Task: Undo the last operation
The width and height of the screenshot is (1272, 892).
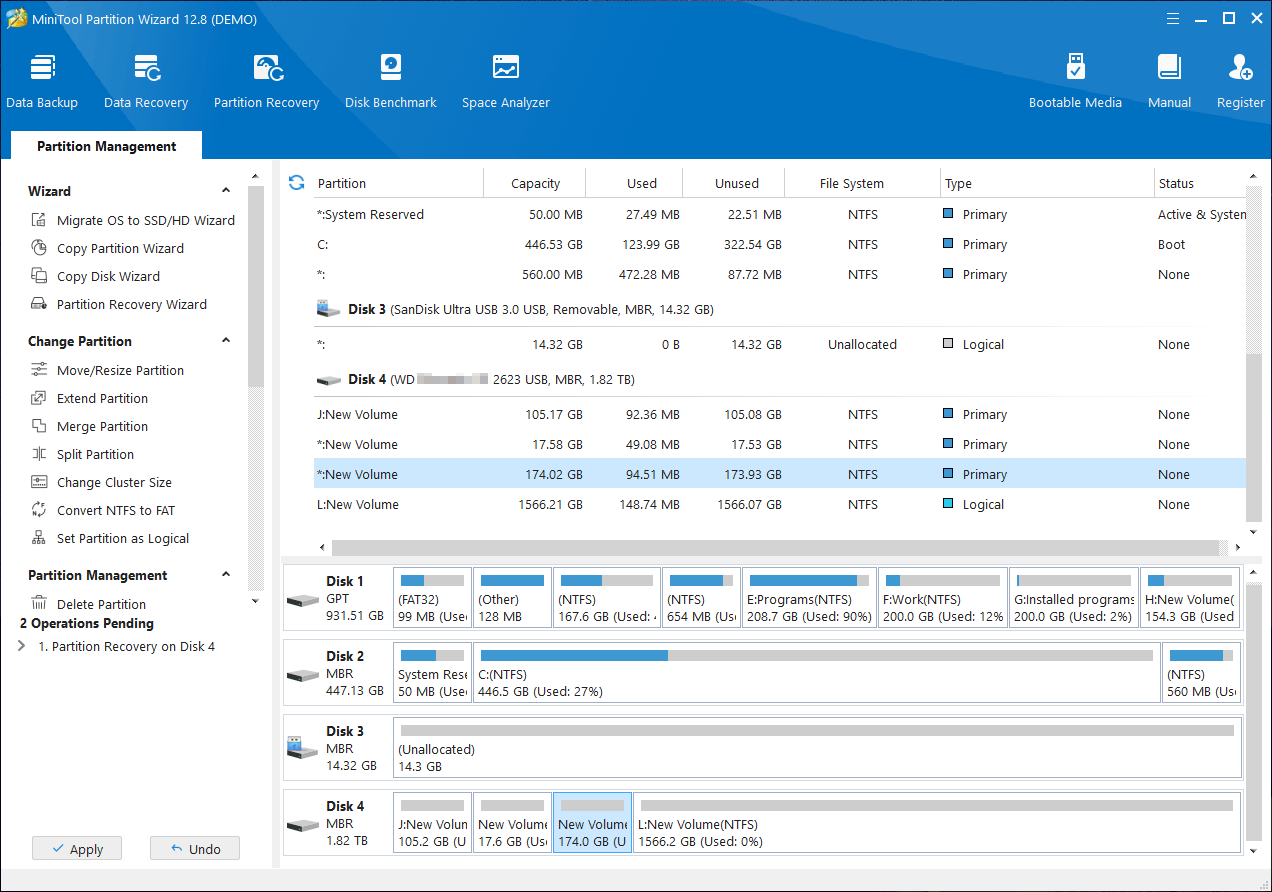Action: (x=195, y=849)
